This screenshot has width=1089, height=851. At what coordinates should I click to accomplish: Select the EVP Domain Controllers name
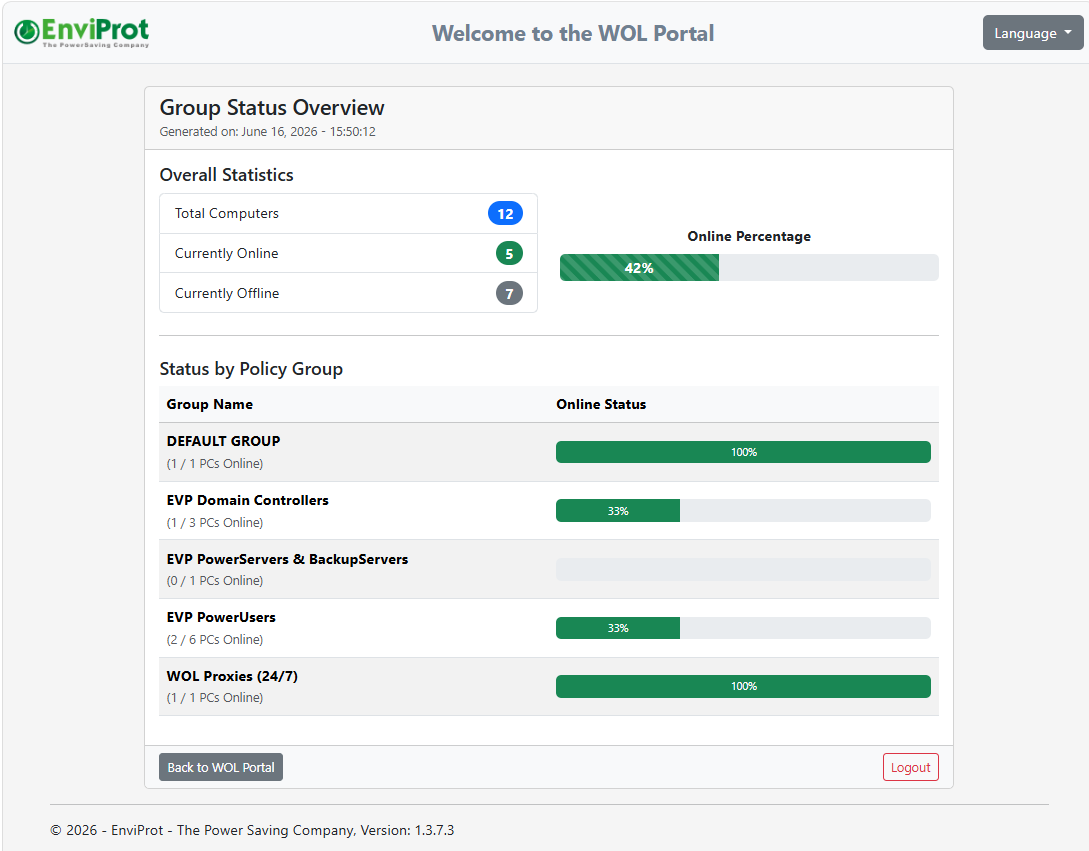[x=247, y=499]
